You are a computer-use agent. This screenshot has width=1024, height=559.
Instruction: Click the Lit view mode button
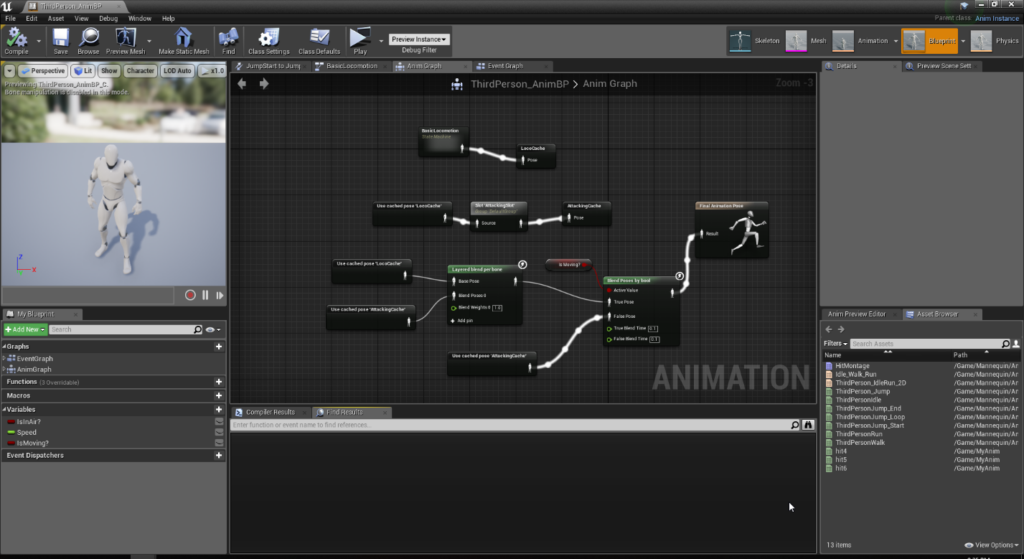click(x=84, y=71)
